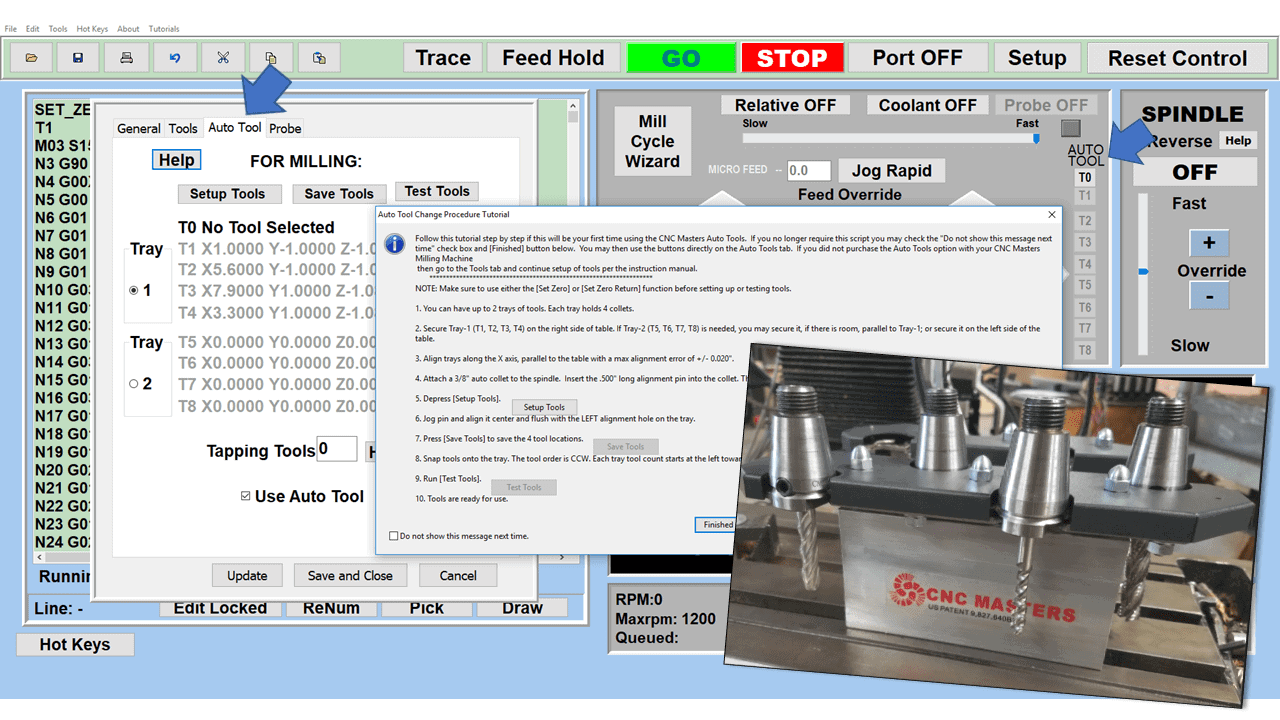Viewport: 1280px width, 720px height.
Task: Open the About menu
Action: click(x=128, y=29)
